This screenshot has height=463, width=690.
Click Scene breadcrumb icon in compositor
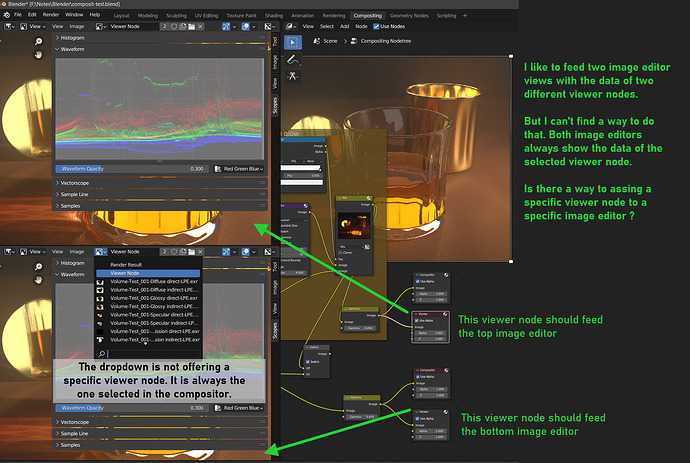pos(316,41)
